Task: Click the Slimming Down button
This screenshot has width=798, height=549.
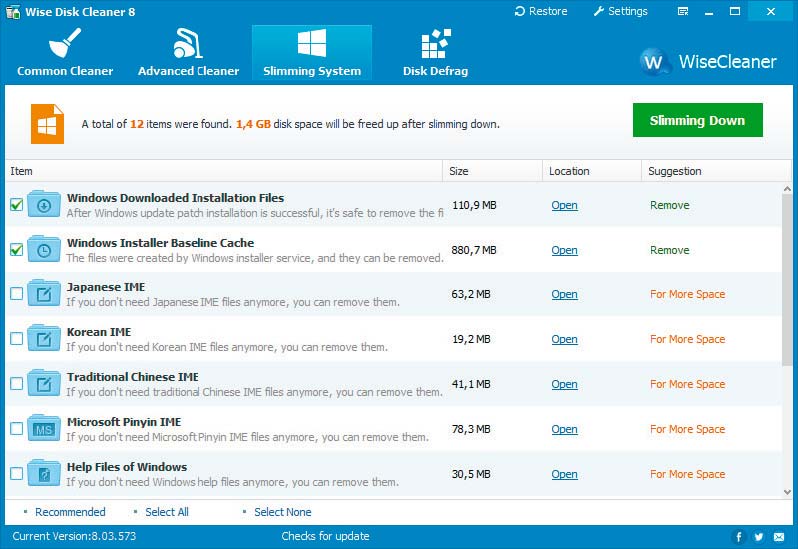Action: [697, 120]
